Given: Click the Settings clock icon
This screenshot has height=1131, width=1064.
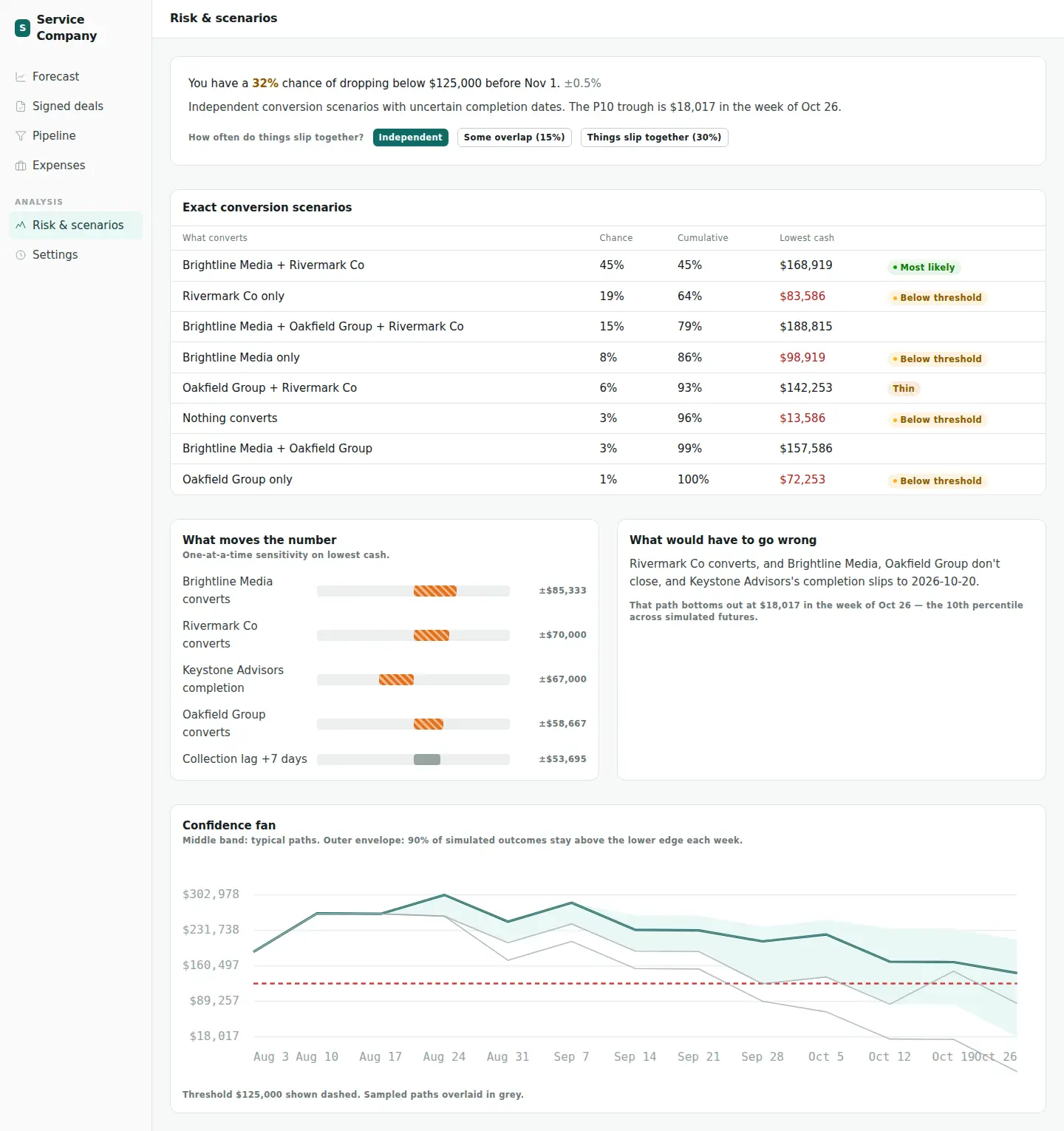Looking at the screenshot, I should click(21, 255).
